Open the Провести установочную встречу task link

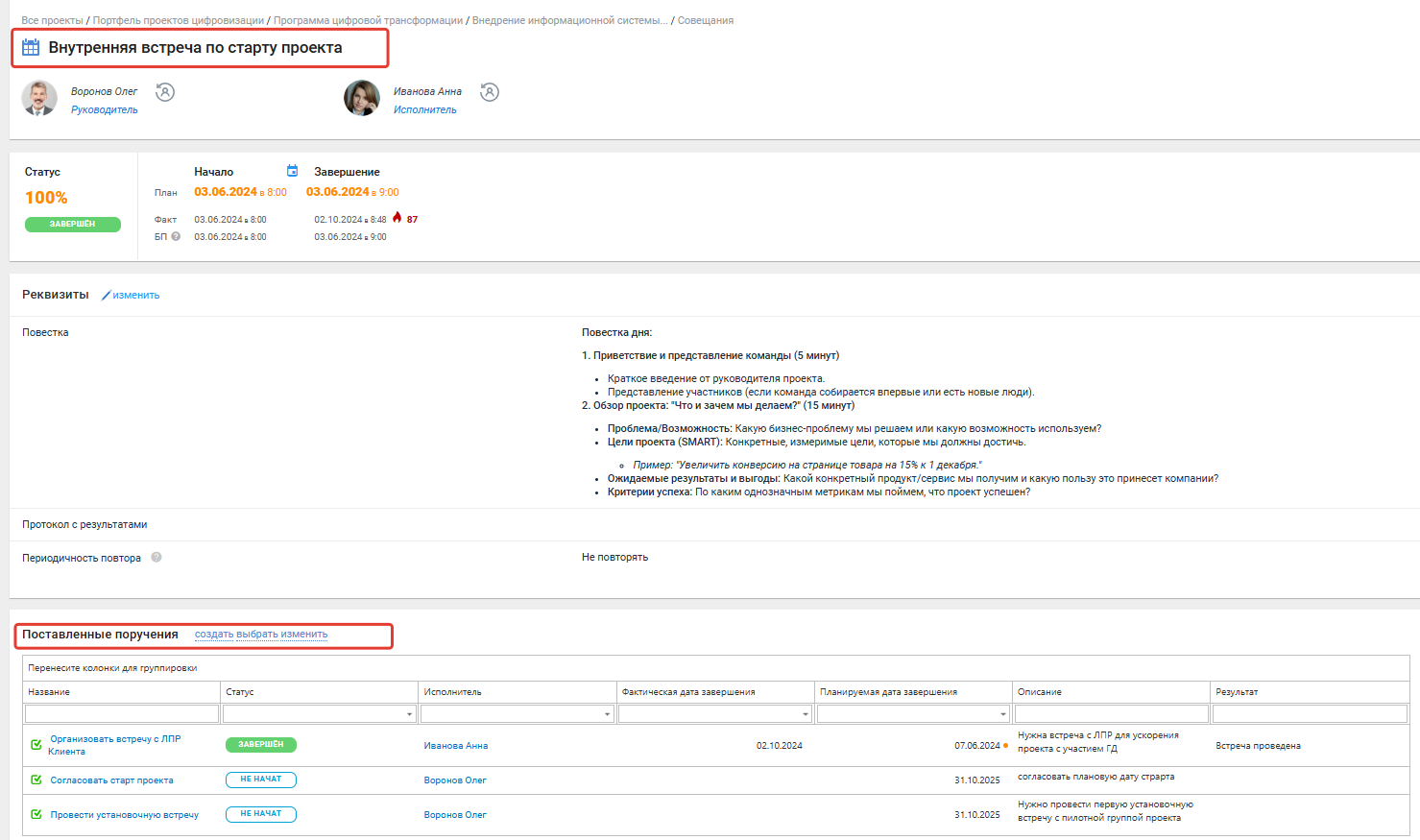point(124,815)
